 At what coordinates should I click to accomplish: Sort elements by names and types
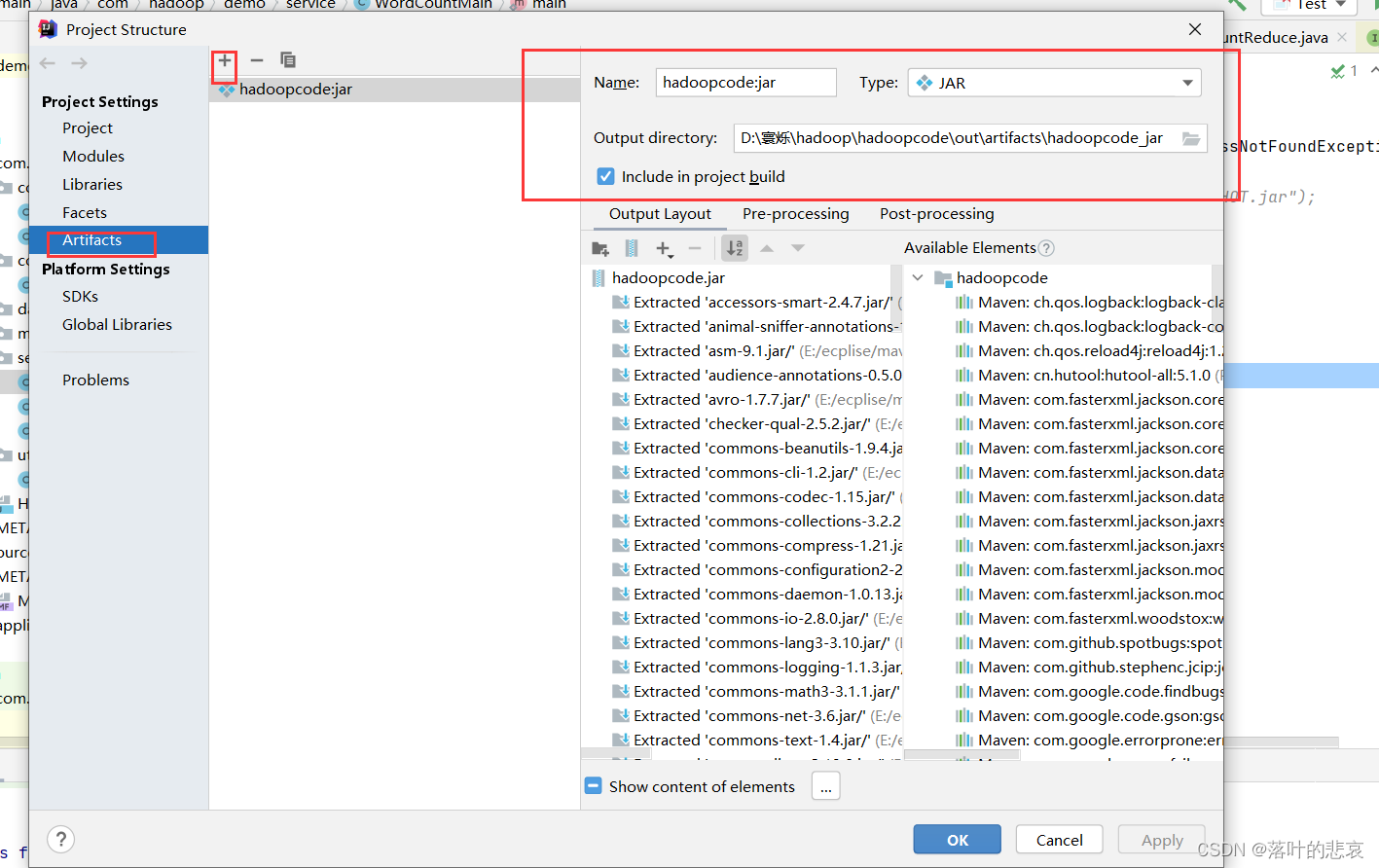[x=735, y=248]
